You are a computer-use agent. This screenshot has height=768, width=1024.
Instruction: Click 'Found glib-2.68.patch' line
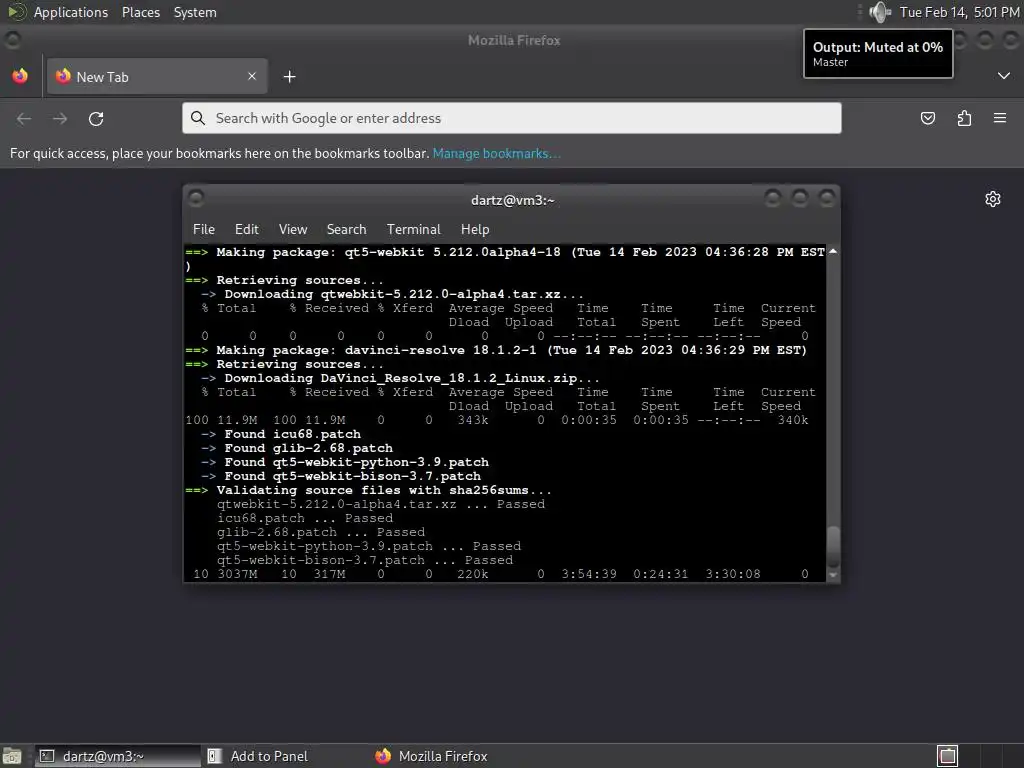click(x=308, y=448)
